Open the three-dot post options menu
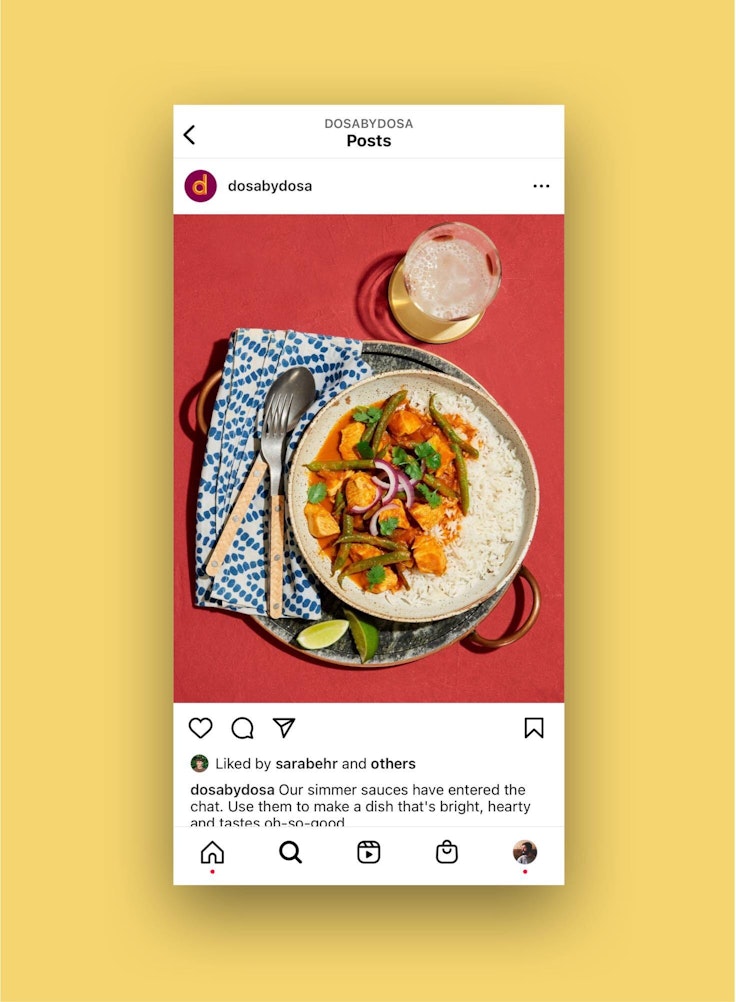Viewport: 736px width, 1002px height. (541, 186)
